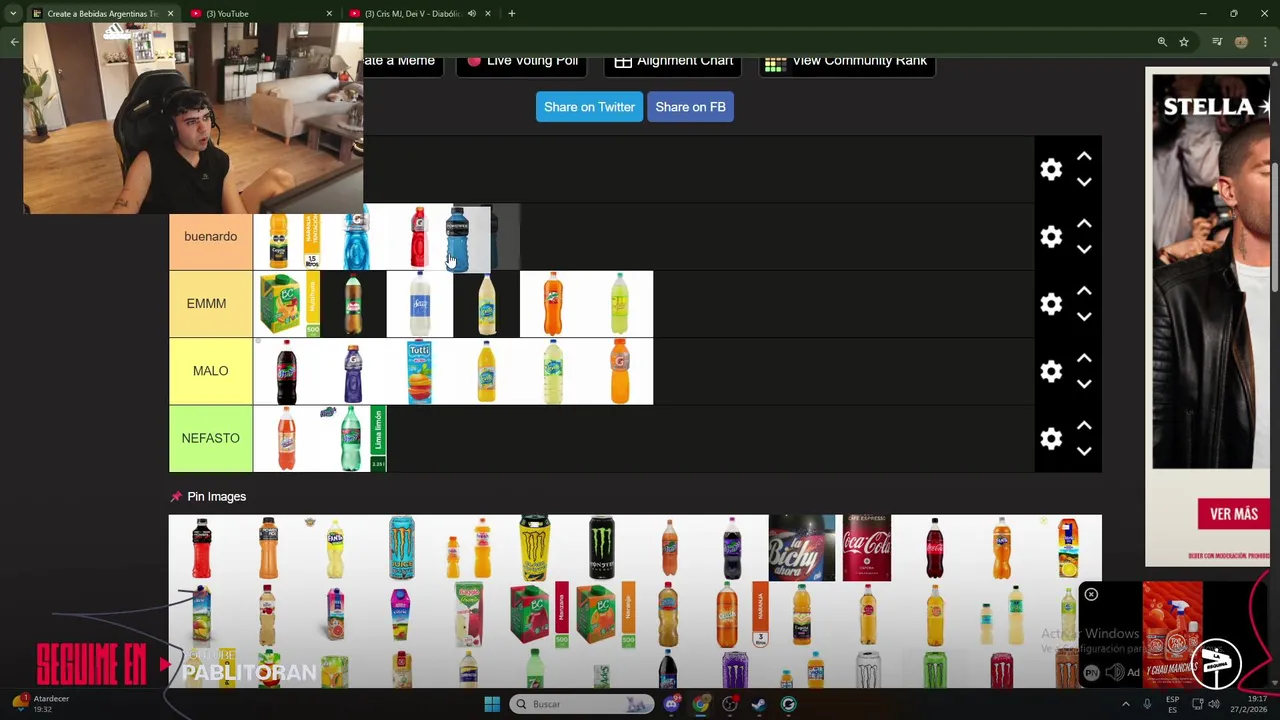This screenshot has width=1280, height=720.
Task: Pick the Coca-Cola bottle from image pool
Action: tap(934, 548)
